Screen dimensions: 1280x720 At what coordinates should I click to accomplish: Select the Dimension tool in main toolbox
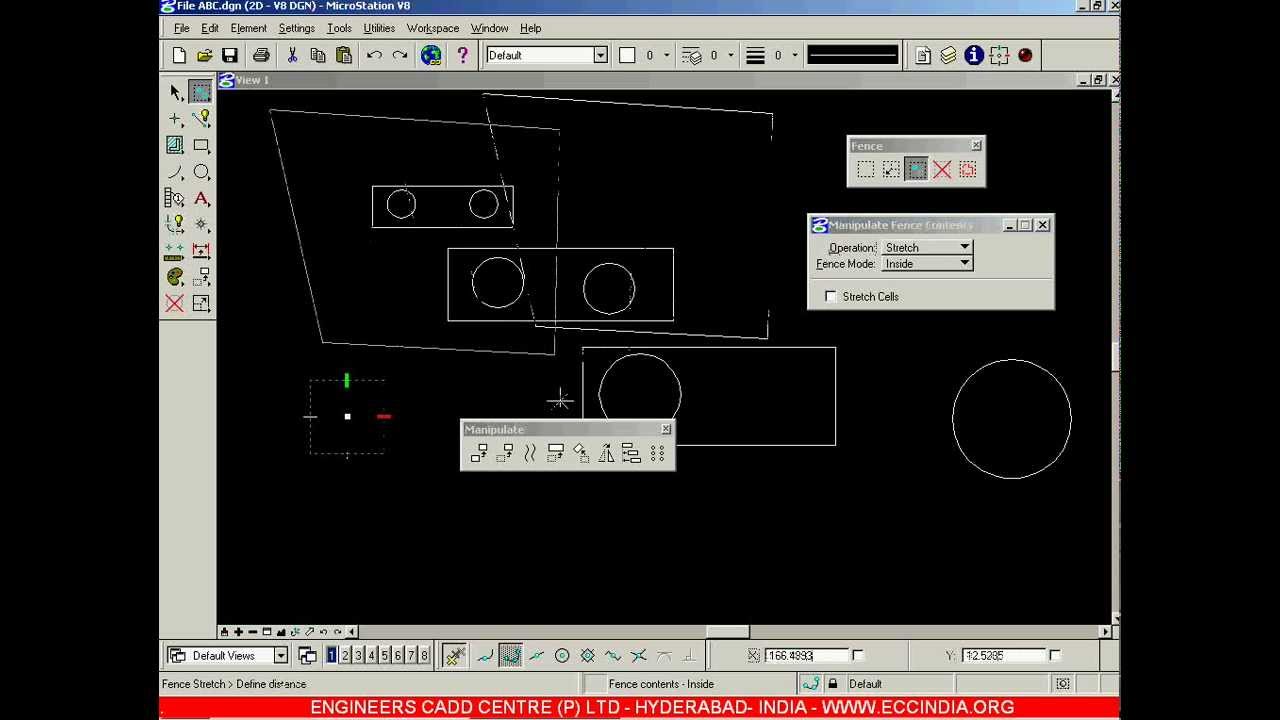[x=201, y=251]
